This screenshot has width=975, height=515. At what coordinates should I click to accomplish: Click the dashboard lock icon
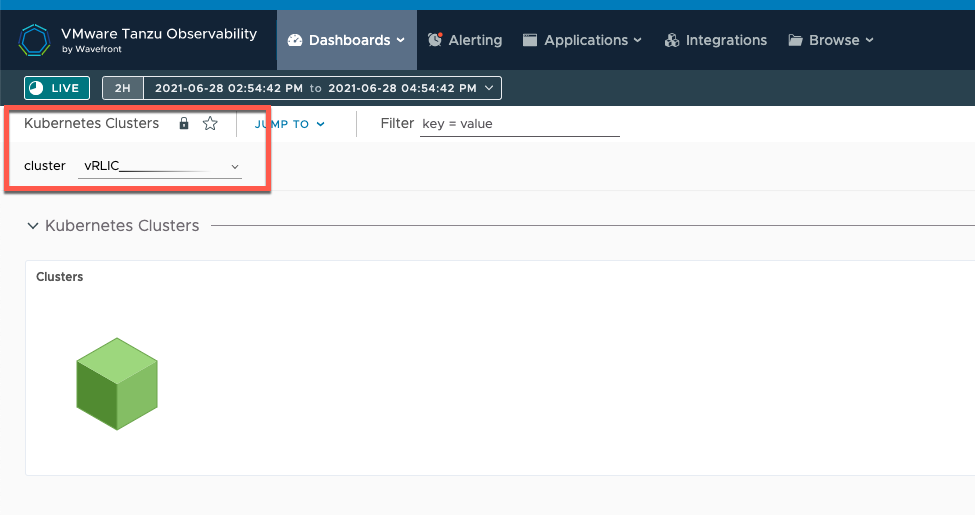click(x=183, y=123)
